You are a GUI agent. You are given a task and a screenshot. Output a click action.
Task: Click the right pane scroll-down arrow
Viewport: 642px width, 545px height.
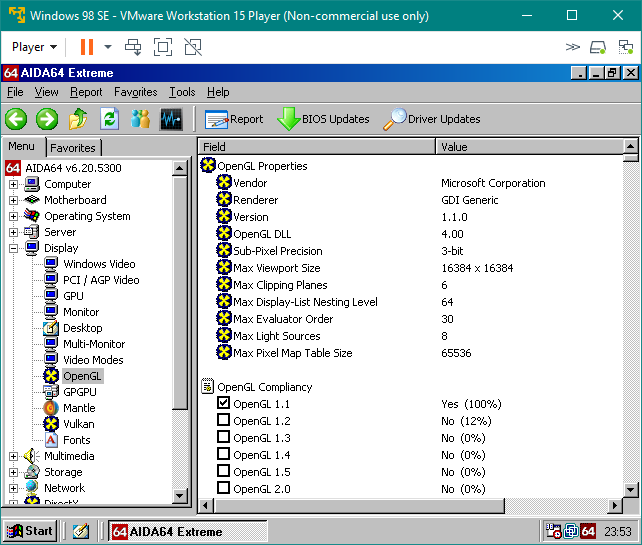pos(630,489)
